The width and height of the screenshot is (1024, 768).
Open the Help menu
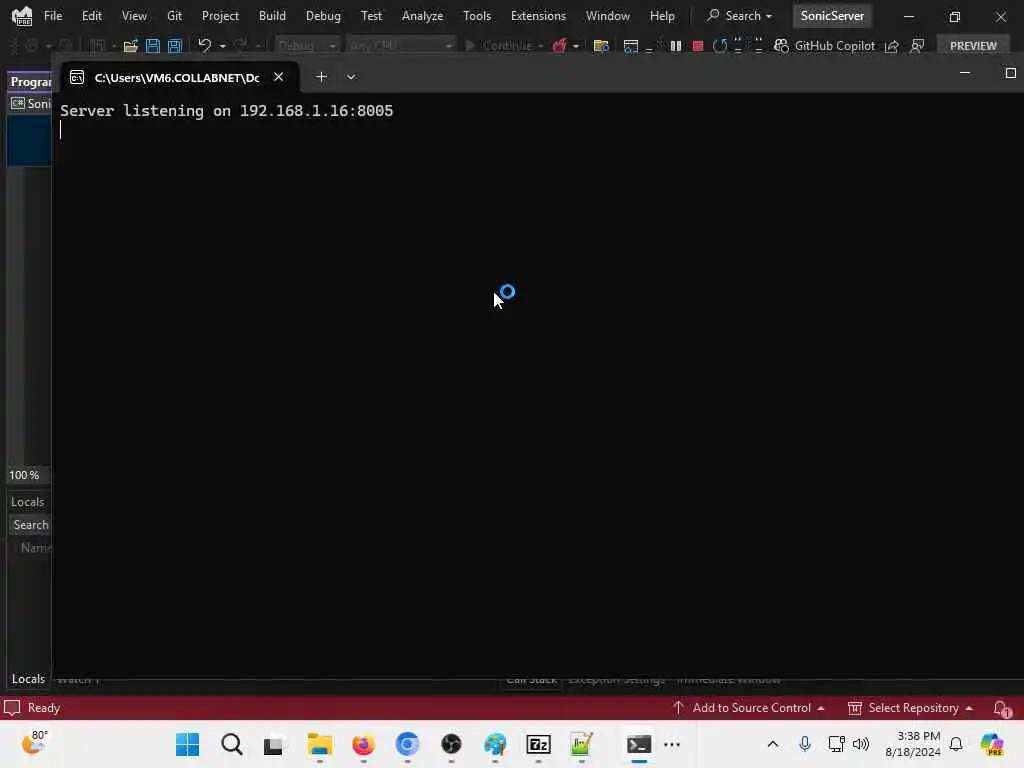click(662, 16)
